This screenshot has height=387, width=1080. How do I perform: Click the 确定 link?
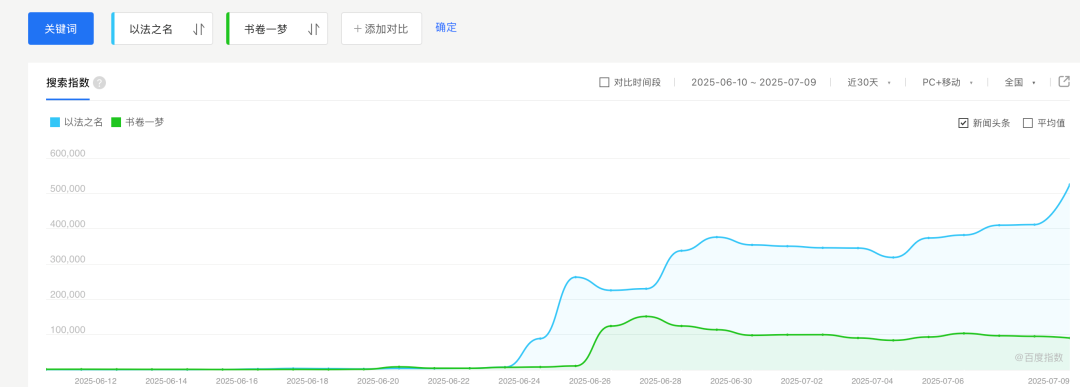pos(446,28)
